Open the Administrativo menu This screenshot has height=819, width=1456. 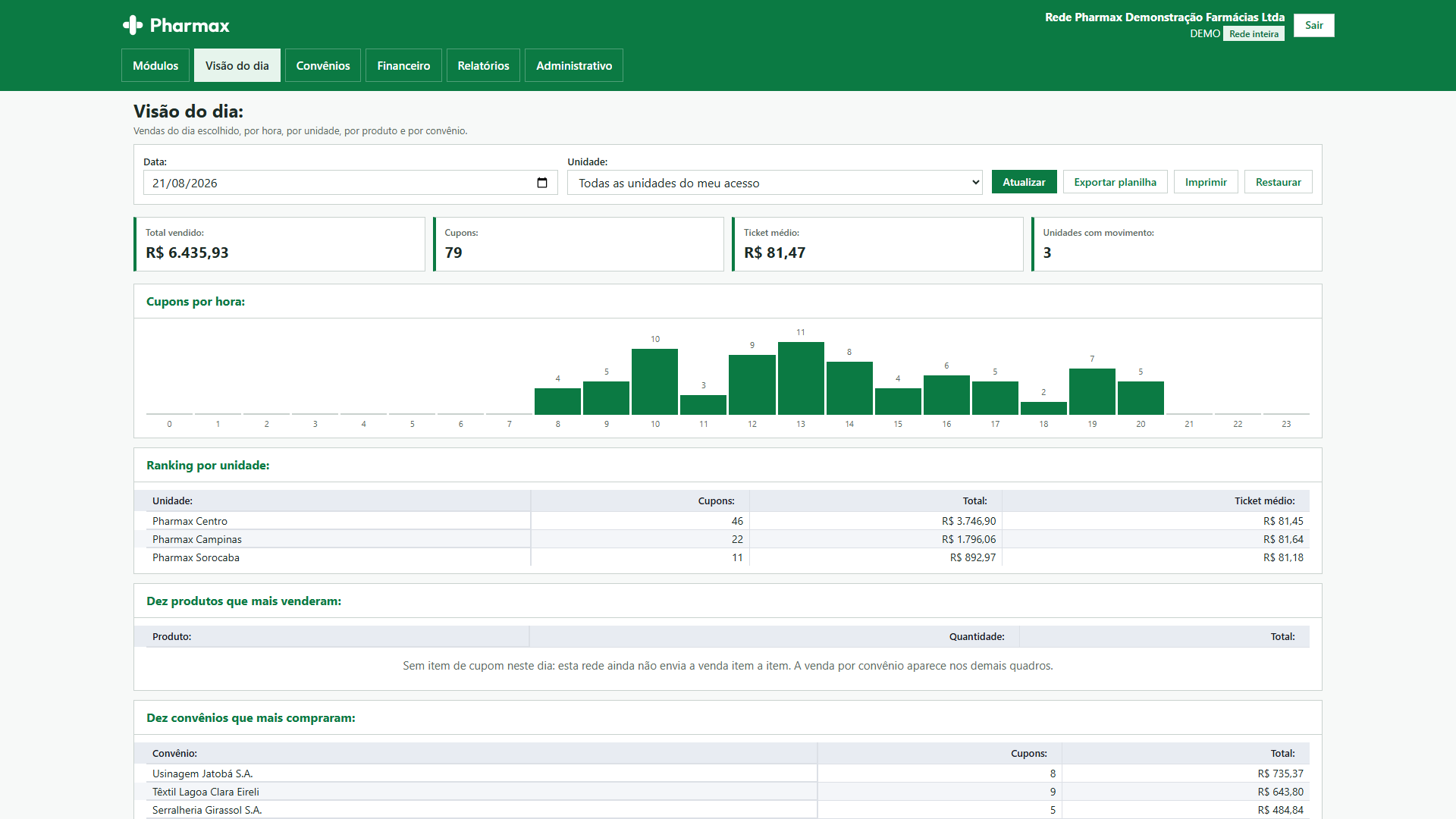[x=574, y=65]
